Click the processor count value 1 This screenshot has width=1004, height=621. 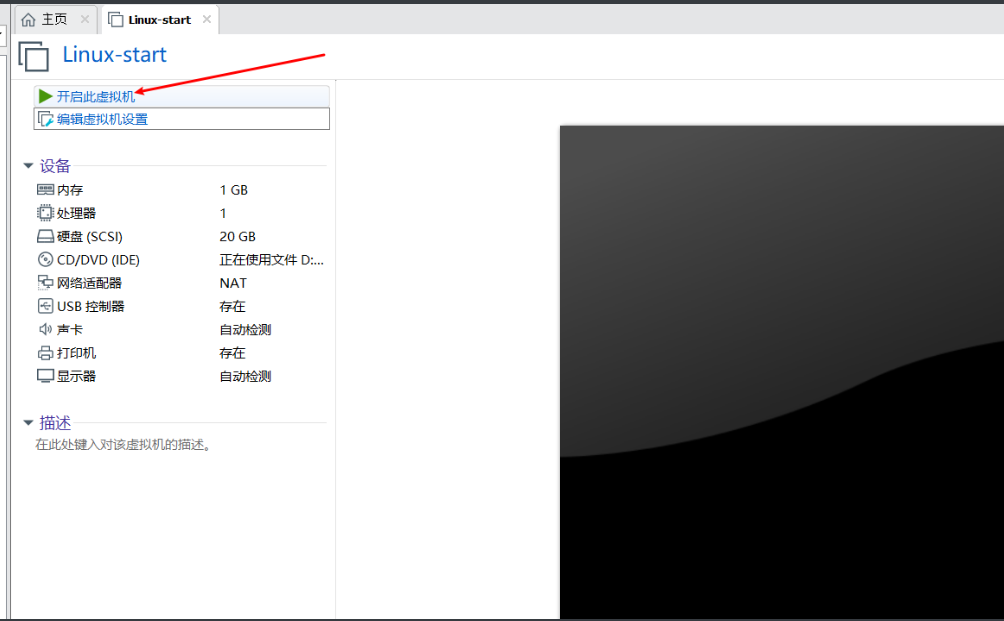223,213
